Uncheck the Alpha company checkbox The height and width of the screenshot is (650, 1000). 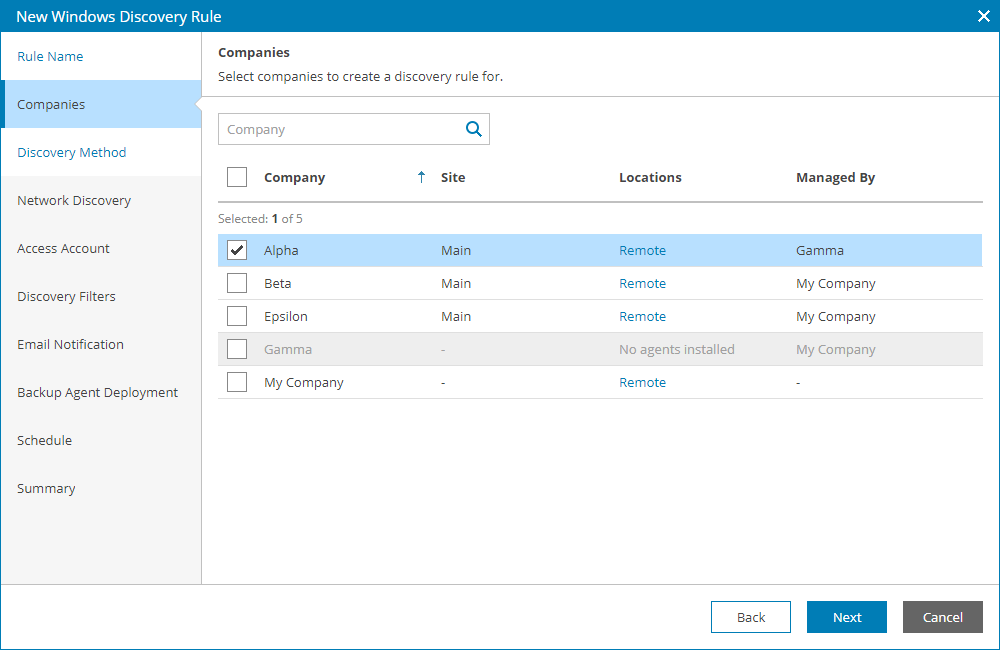coord(237,250)
